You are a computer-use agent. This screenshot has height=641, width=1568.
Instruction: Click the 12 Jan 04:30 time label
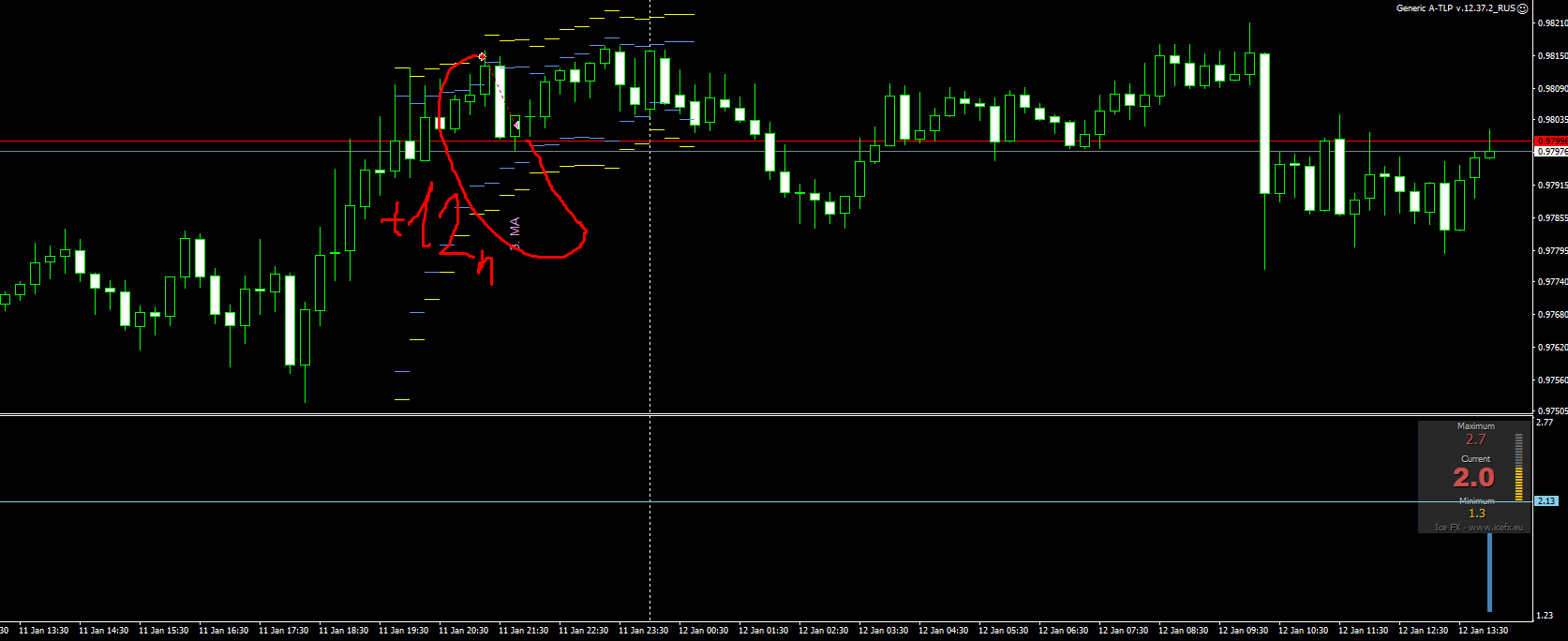(943, 631)
